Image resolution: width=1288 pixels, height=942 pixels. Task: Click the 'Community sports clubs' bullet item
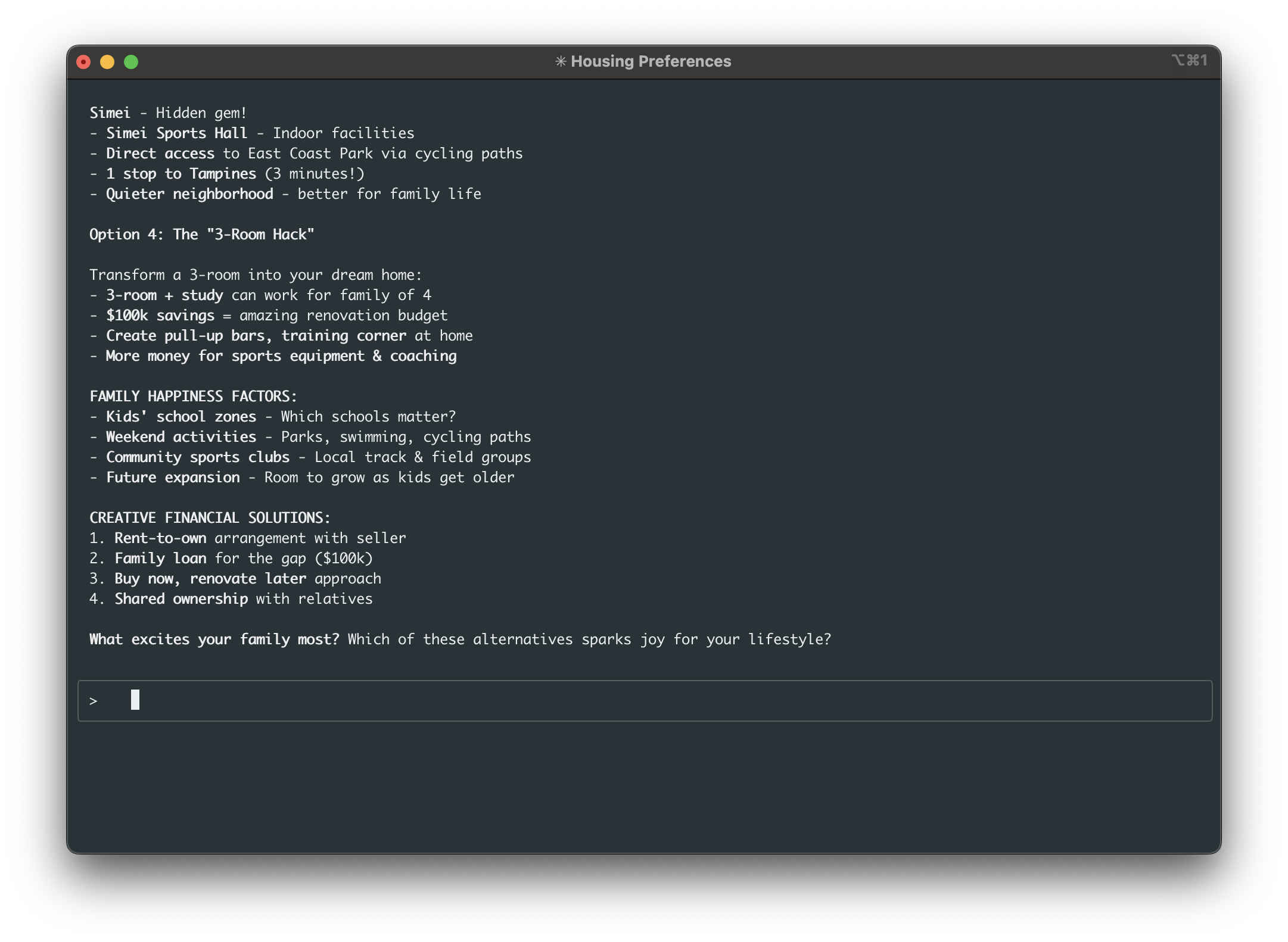click(x=310, y=457)
